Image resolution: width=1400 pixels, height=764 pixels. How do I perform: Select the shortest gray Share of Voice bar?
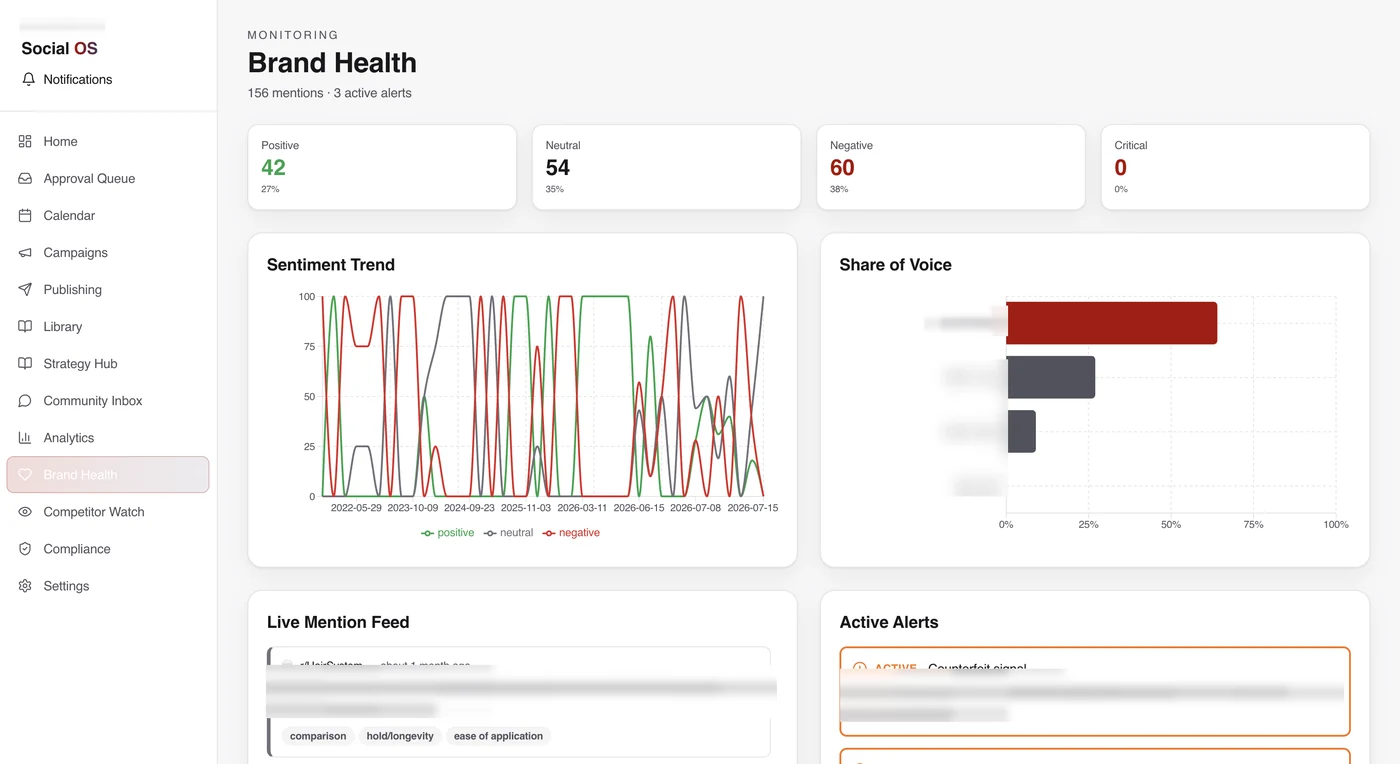(1021, 431)
